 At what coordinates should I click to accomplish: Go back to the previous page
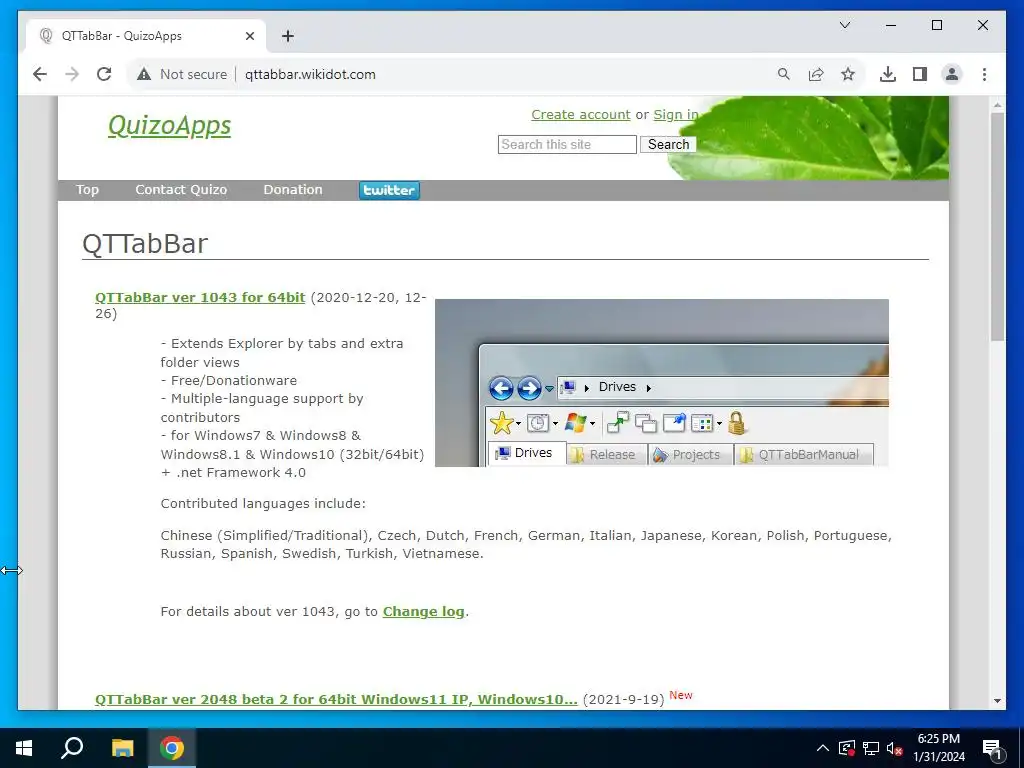coord(40,74)
